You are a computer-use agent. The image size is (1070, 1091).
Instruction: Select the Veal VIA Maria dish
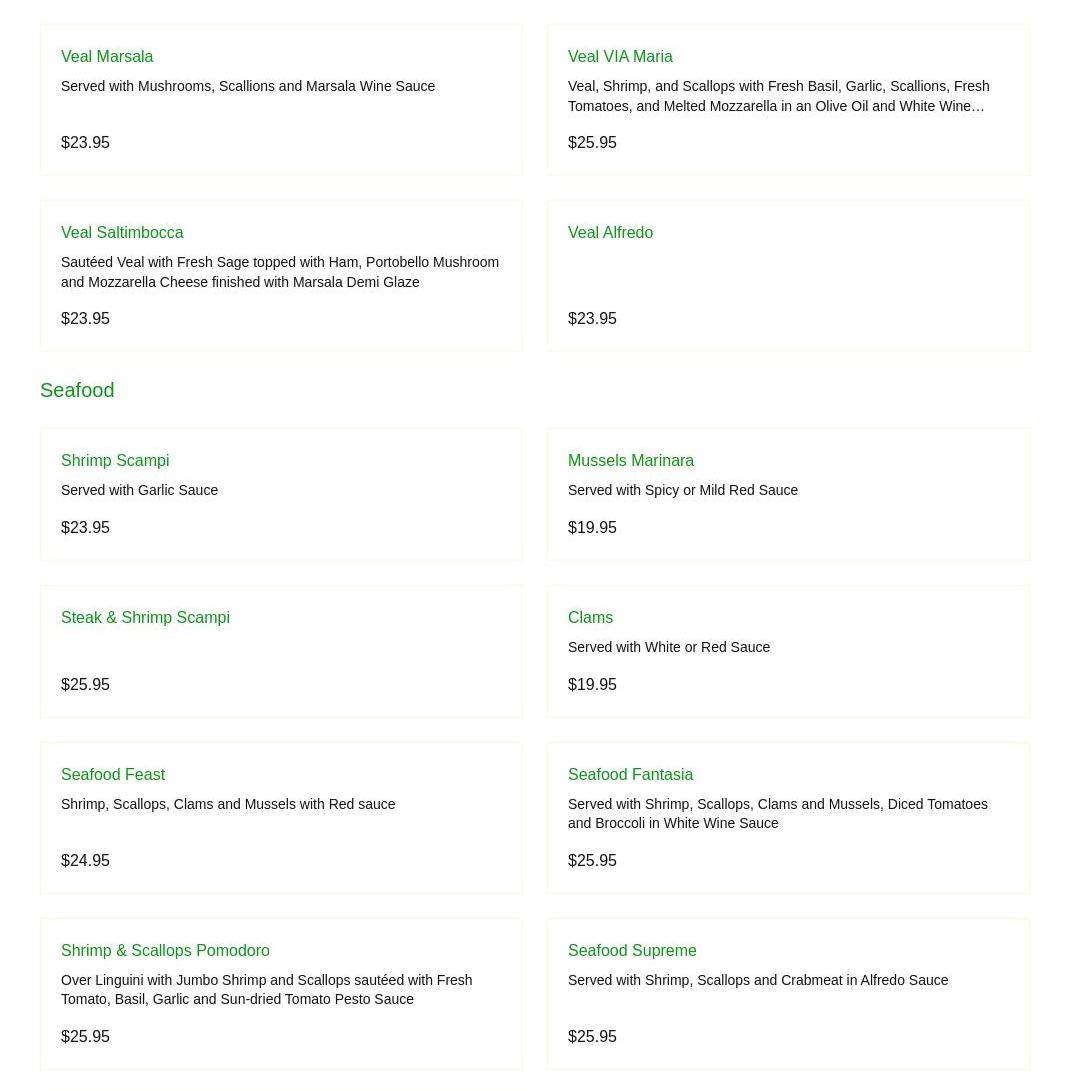(x=620, y=57)
